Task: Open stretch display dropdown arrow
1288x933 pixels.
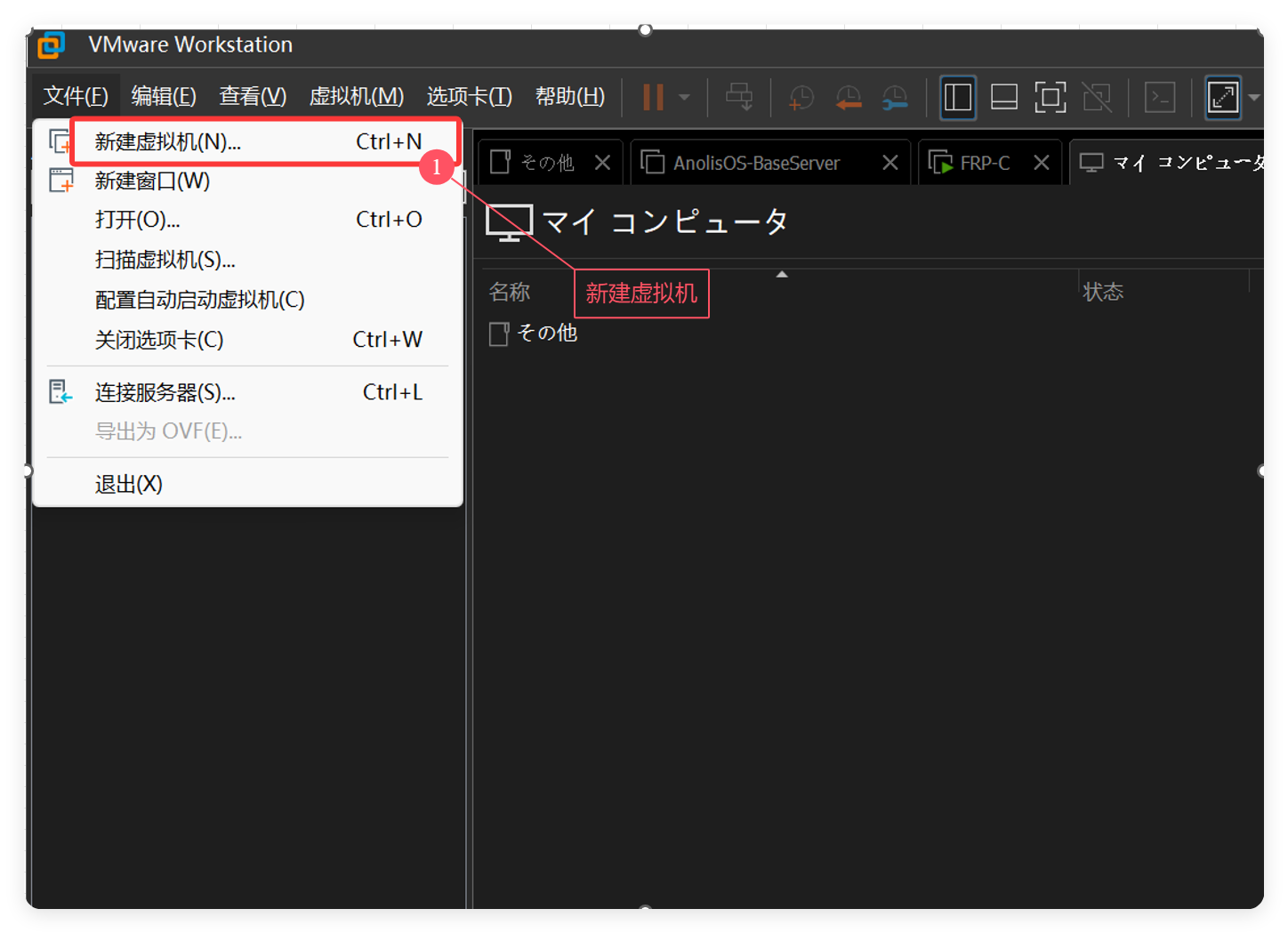Action: pyautogui.click(x=1254, y=98)
